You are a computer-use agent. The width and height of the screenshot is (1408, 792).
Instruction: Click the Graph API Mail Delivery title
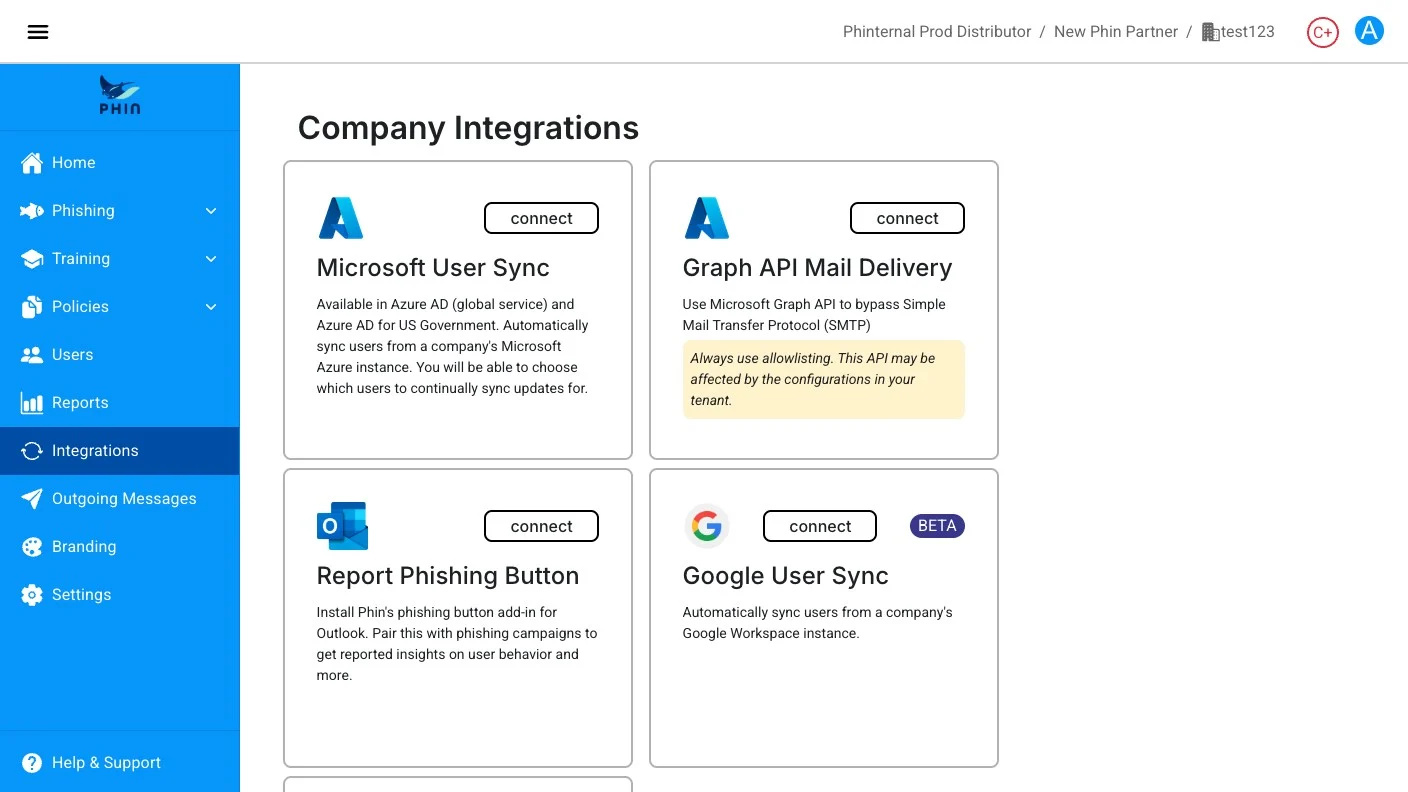pyautogui.click(x=817, y=268)
